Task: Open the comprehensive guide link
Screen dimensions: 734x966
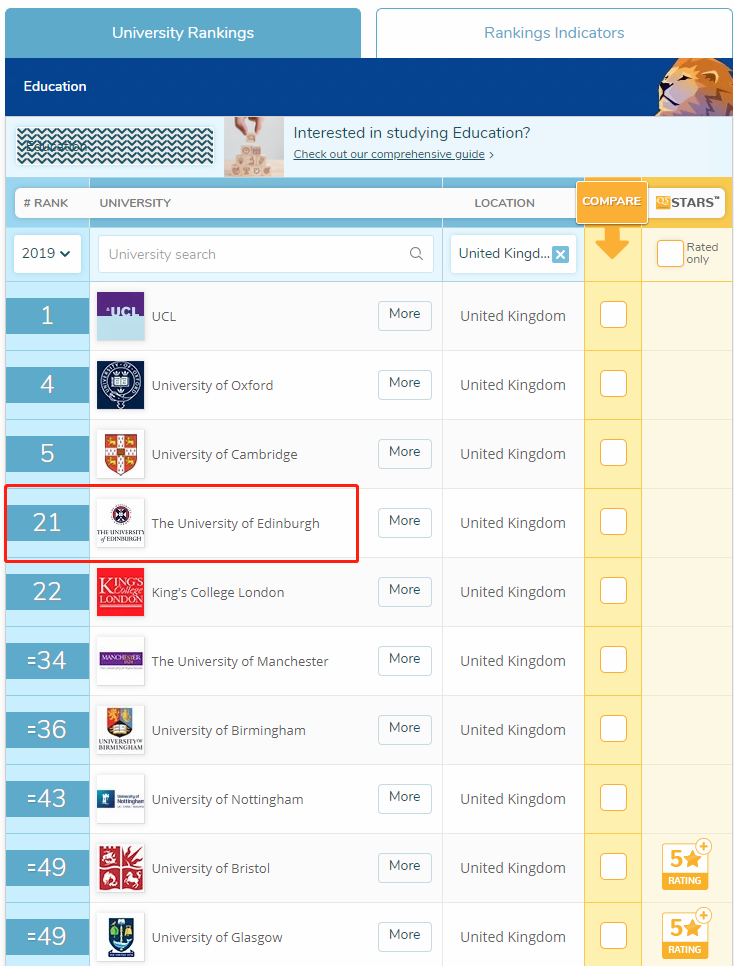Action: click(x=389, y=154)
